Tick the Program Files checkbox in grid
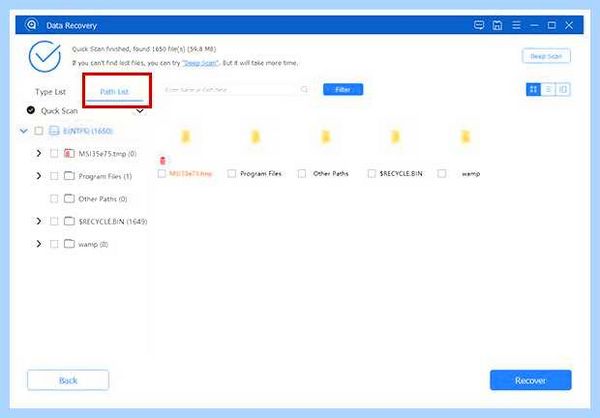Viewport: 600px width, 418px height. (x=232, y=174)
